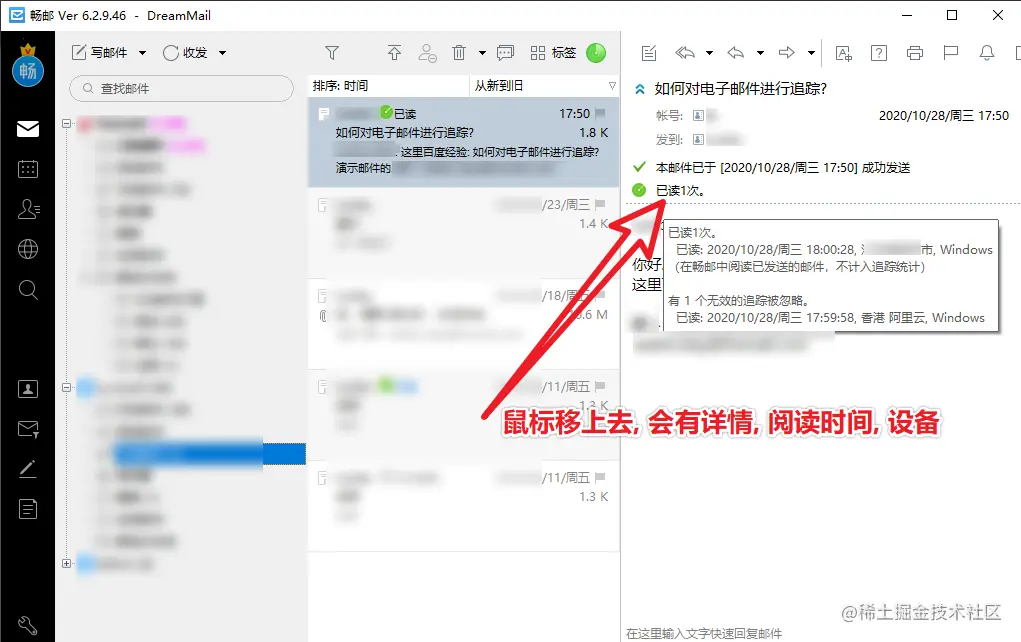The height and width of the screenshot is (642, 1021).
Task: Open the notes document icon in sidebar
Action: point(27,509)
